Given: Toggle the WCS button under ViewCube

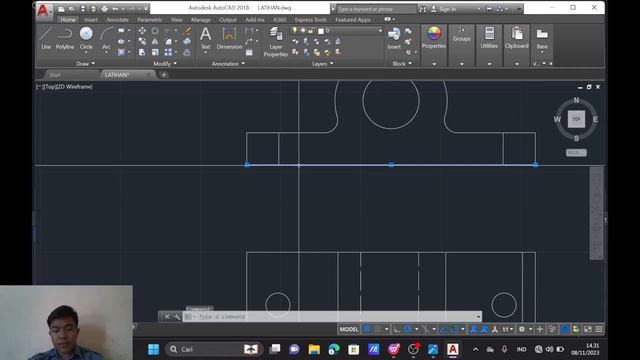Looking at the screenshot, I should (x=576, y=152).
